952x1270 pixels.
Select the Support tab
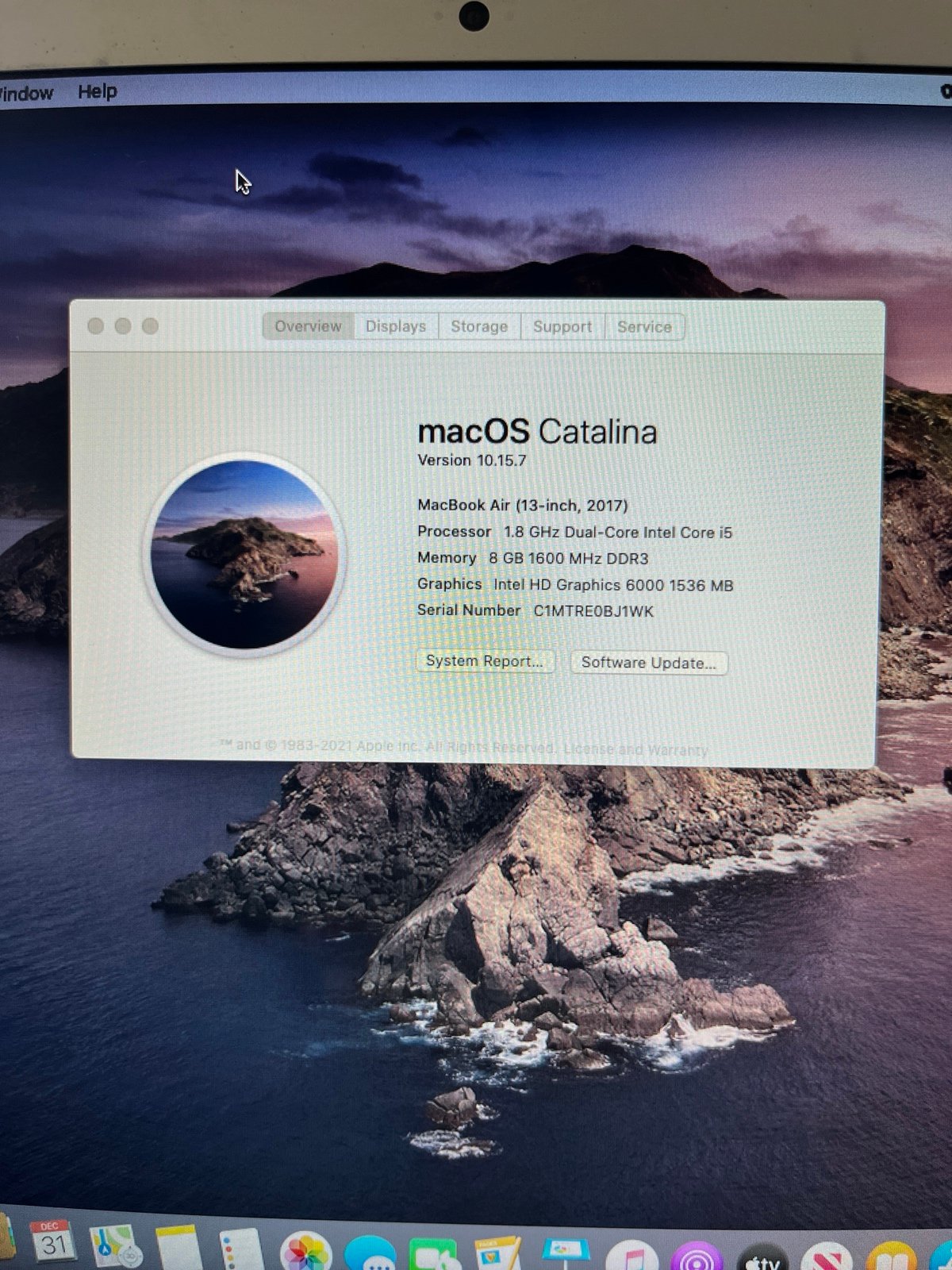(562, 327)
